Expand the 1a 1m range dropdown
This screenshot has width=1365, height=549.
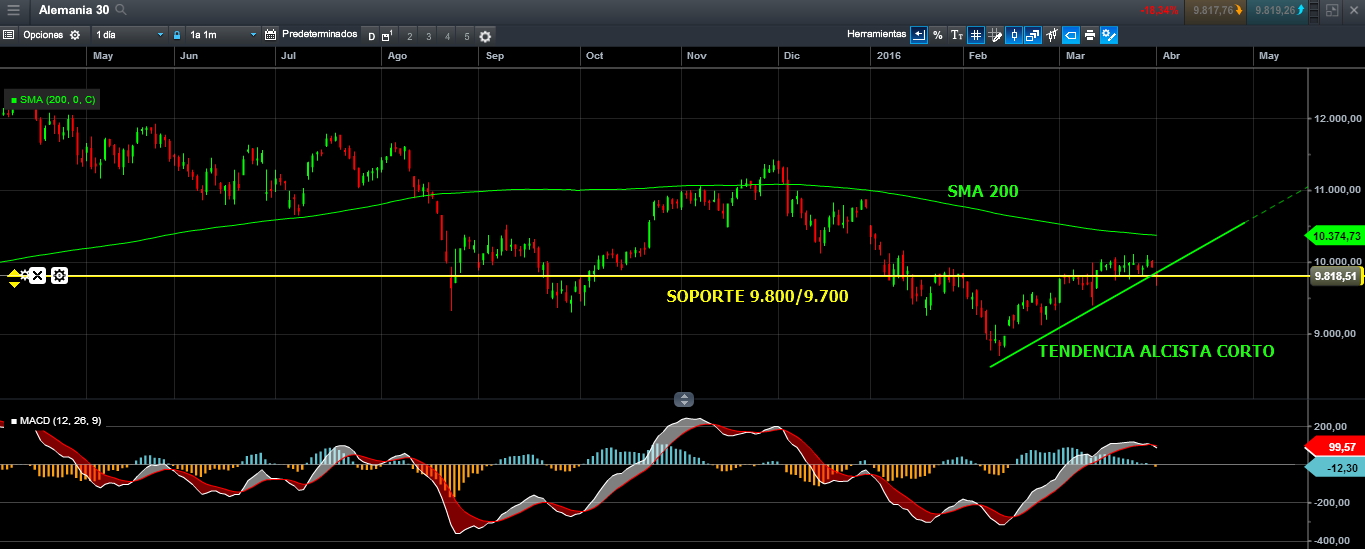pyautogui.click(x=222, y=35)
